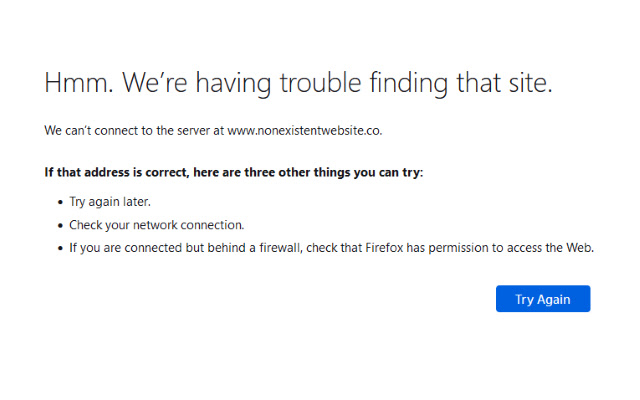The height and width of the screenshot is (400, 640).
Task: Click the firewall suggestion list item
Action: [331, 248]
